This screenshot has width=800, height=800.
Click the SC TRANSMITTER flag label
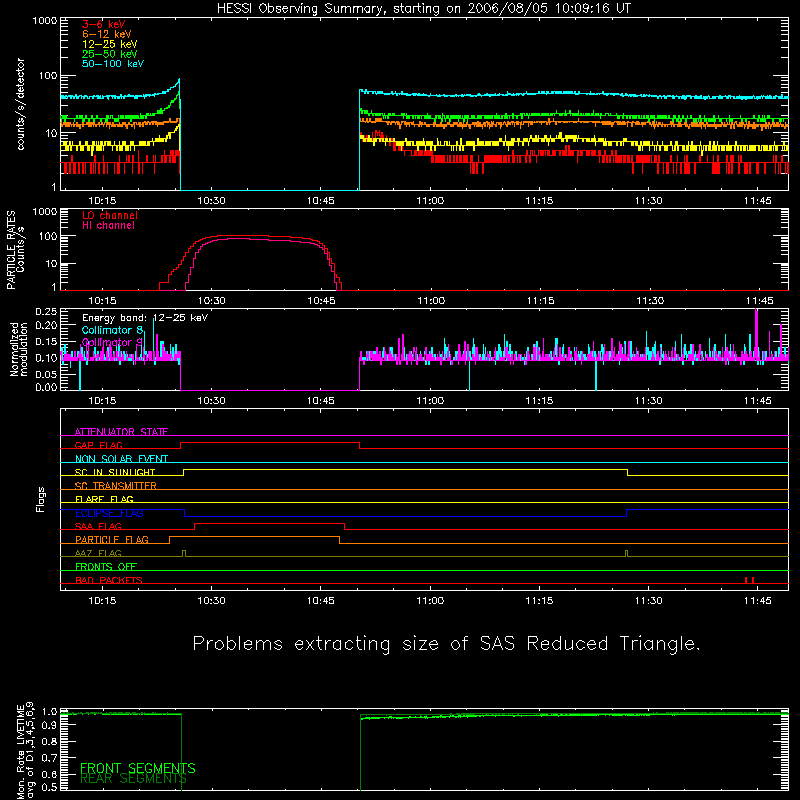pos(116,486)
